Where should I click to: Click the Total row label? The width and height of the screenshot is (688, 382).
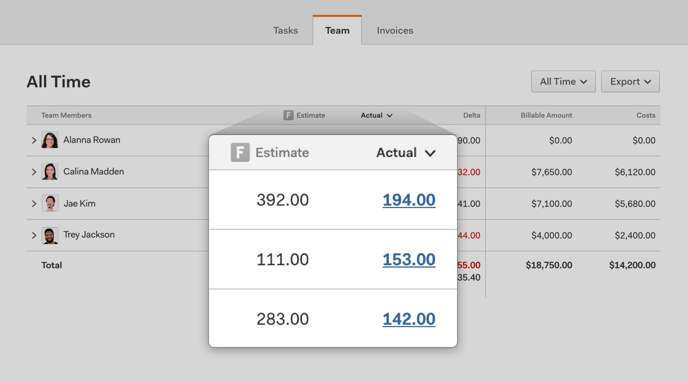click(x=52, y=265)
